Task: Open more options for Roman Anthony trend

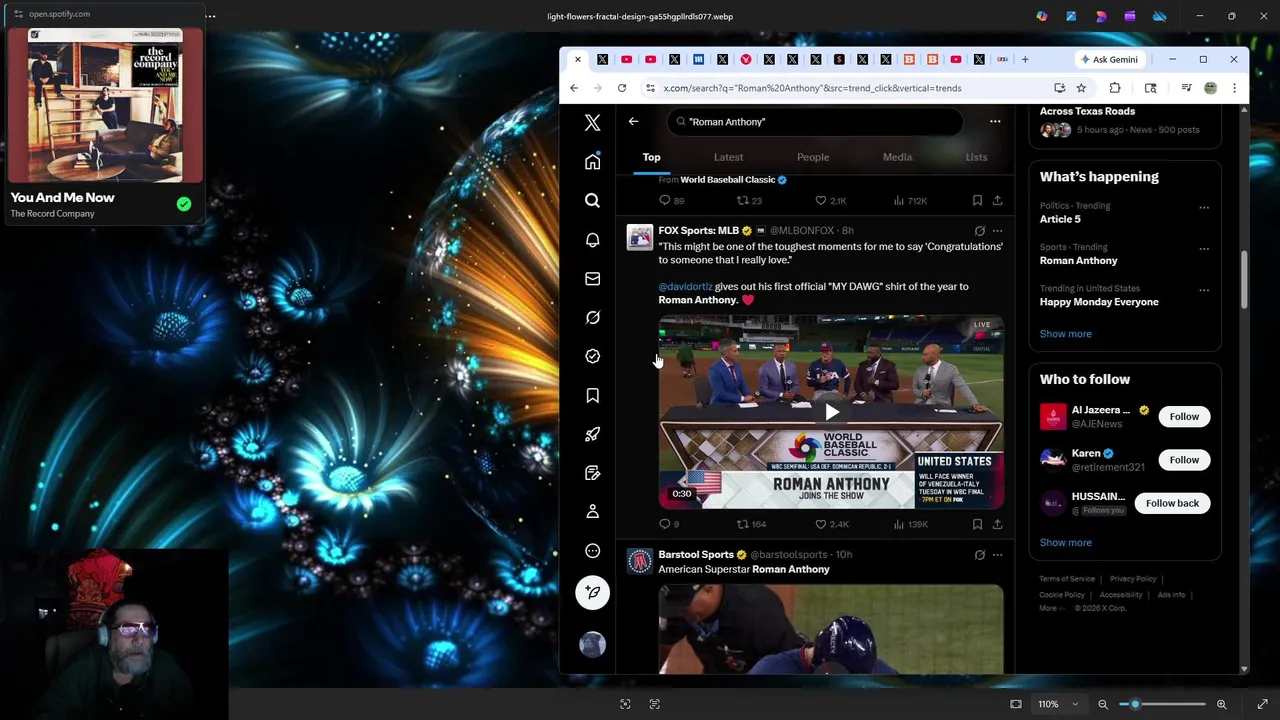Action: coord(1204,249)
